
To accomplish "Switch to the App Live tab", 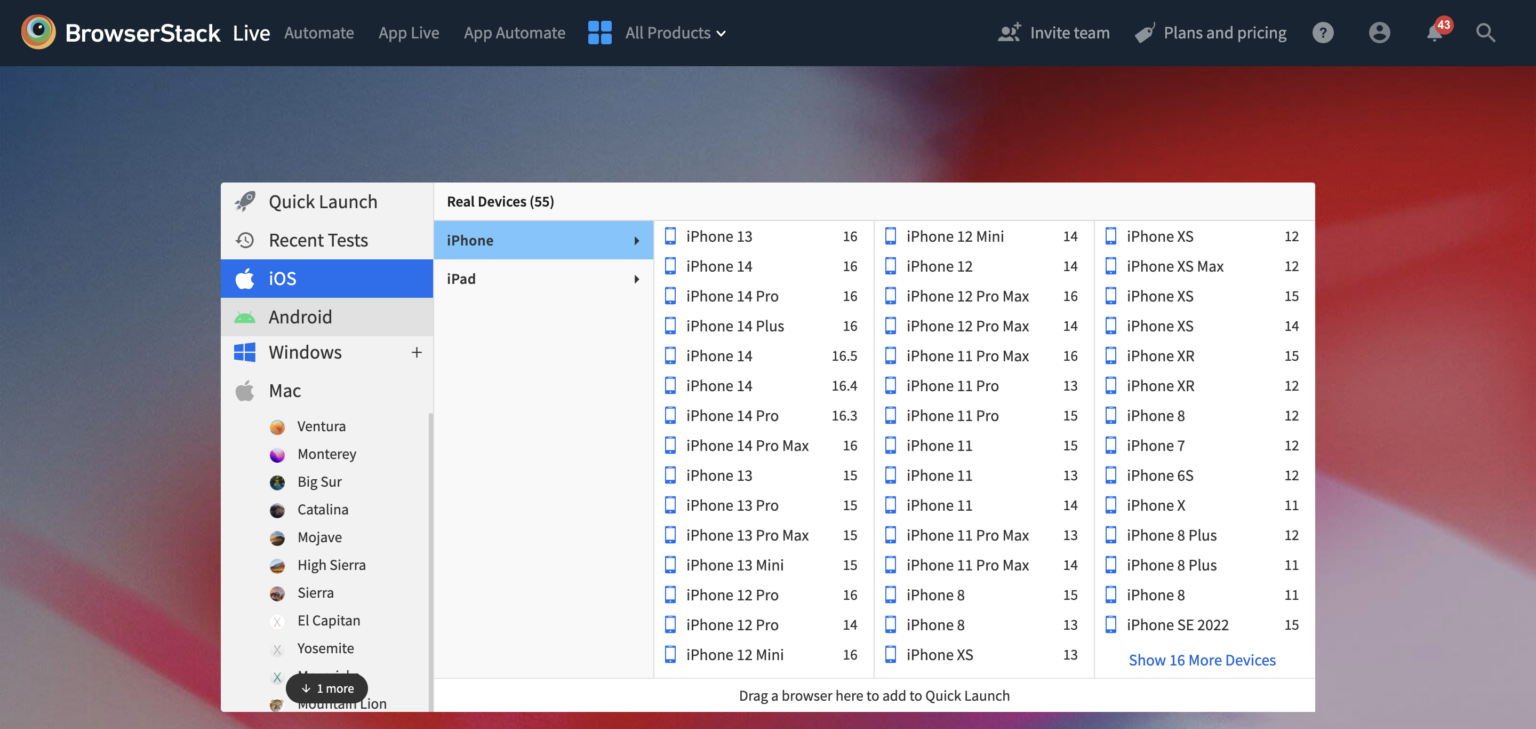I will [409, 32].
